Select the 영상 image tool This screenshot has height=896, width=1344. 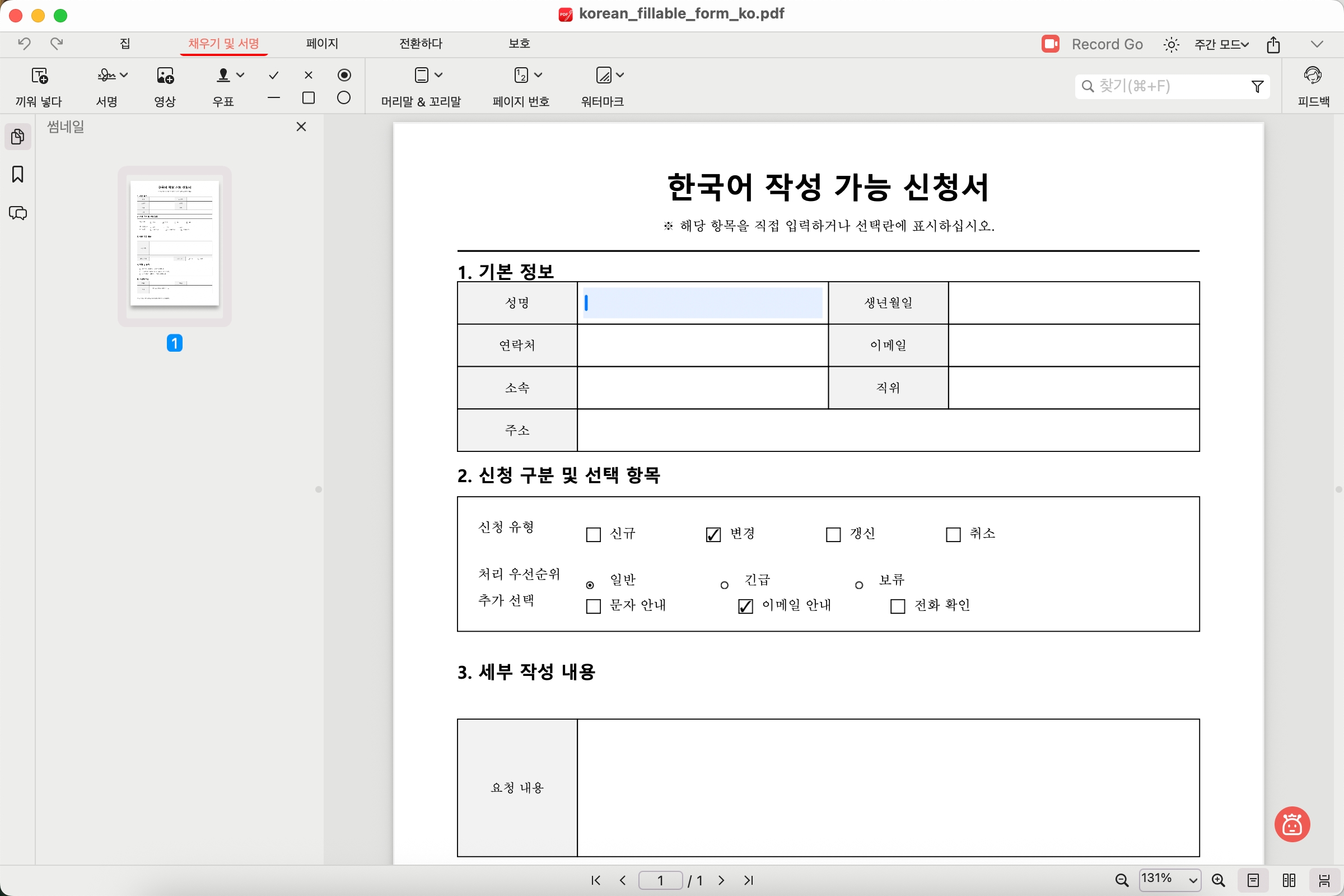[165, 86]
